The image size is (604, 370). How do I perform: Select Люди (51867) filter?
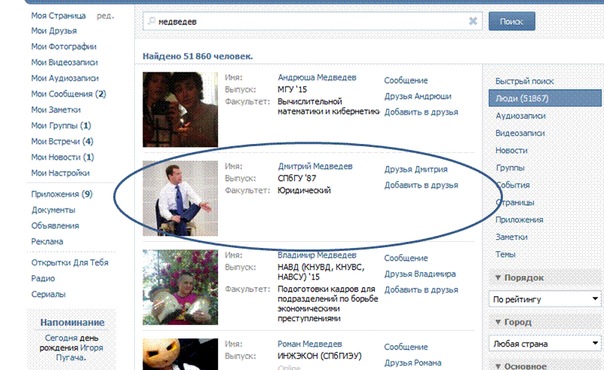[x=545, y=98]
